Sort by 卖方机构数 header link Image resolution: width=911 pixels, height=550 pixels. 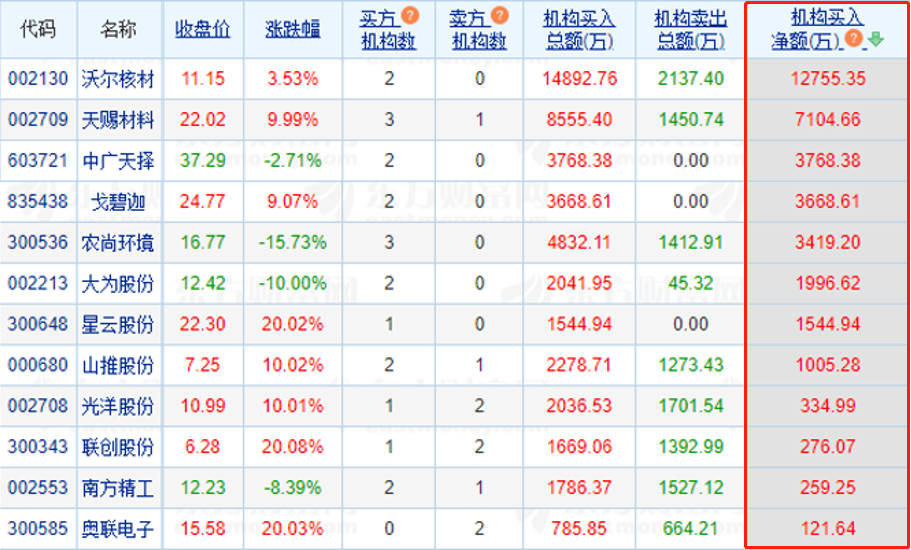(479, 29)
